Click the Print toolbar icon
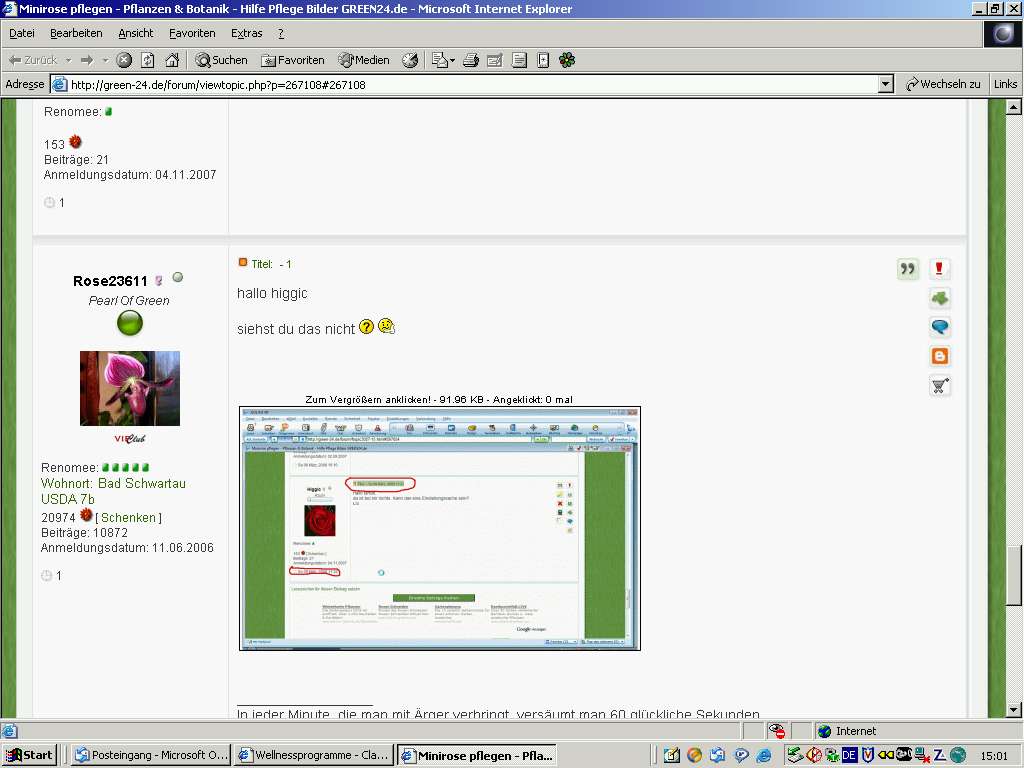1024x768 pixels. (471, 60)
